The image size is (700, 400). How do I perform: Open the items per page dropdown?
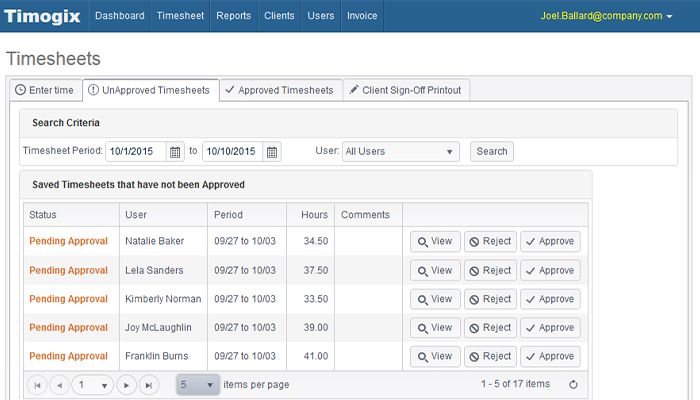tap(198, 385)
